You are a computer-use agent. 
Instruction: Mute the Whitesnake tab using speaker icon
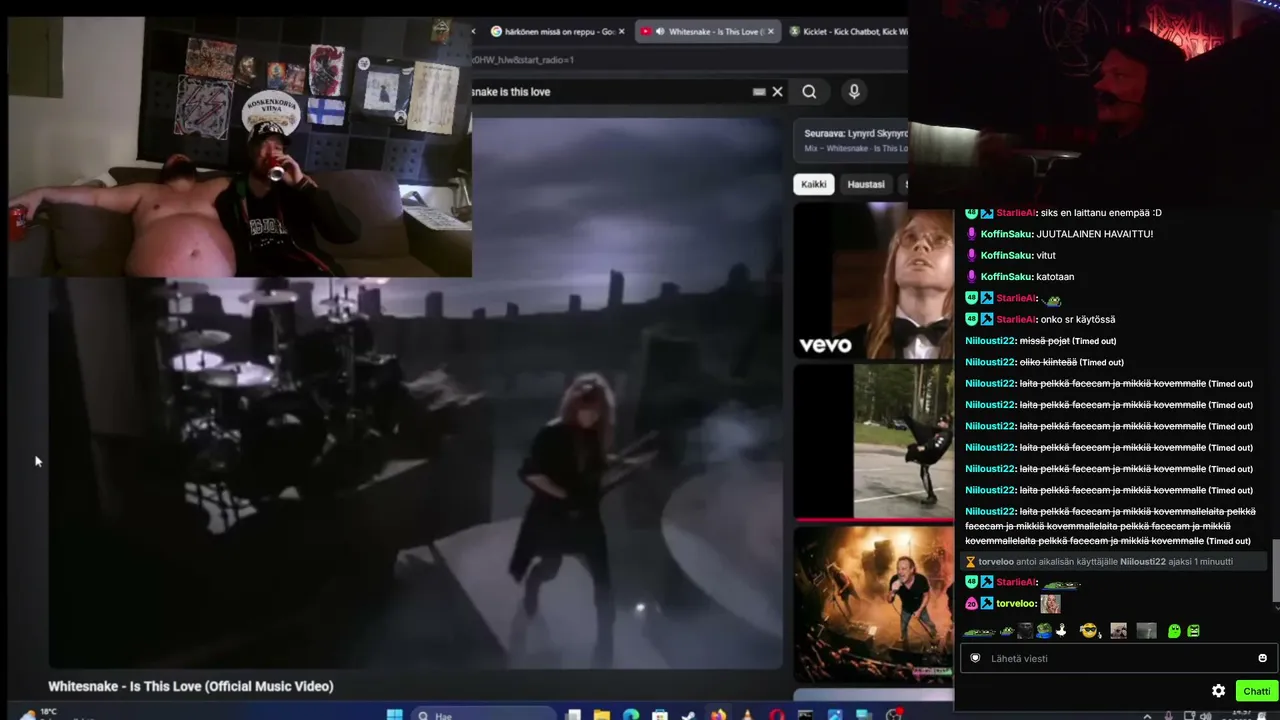point(660,32)
